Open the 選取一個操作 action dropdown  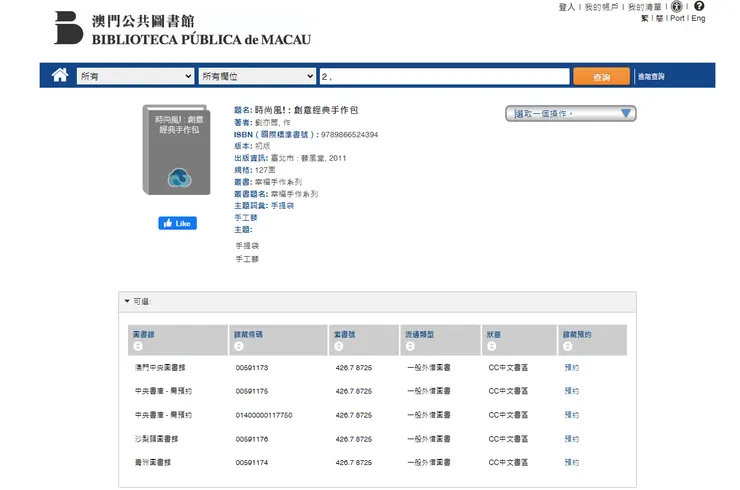click(x=571, y=114)
